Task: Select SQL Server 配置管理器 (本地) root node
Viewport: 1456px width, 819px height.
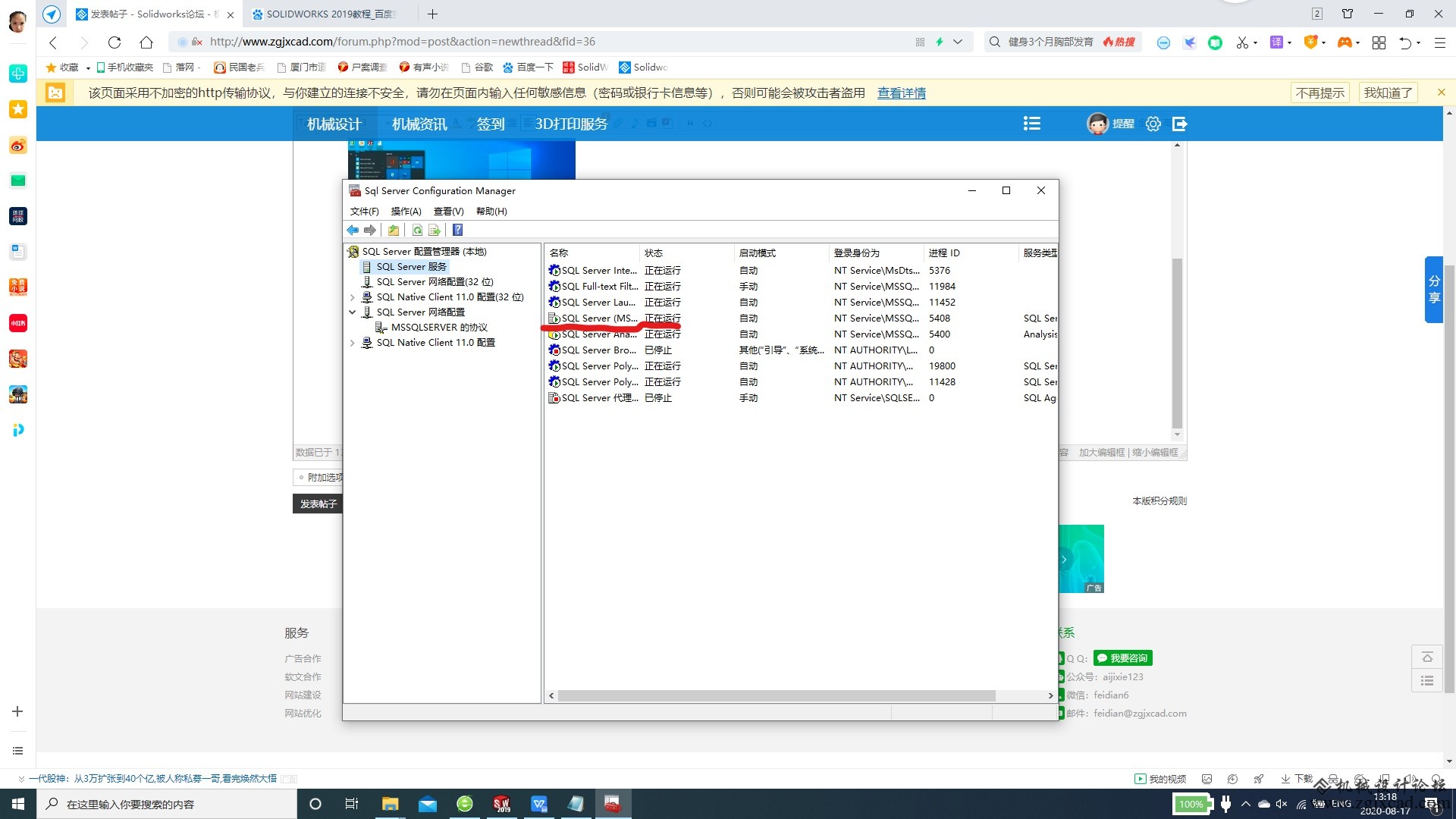Action: [x=424, y=252]
